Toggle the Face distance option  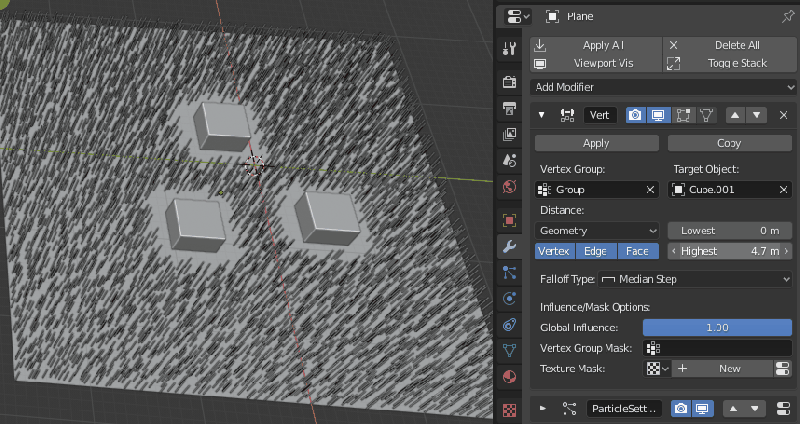[x=638, y=251]
